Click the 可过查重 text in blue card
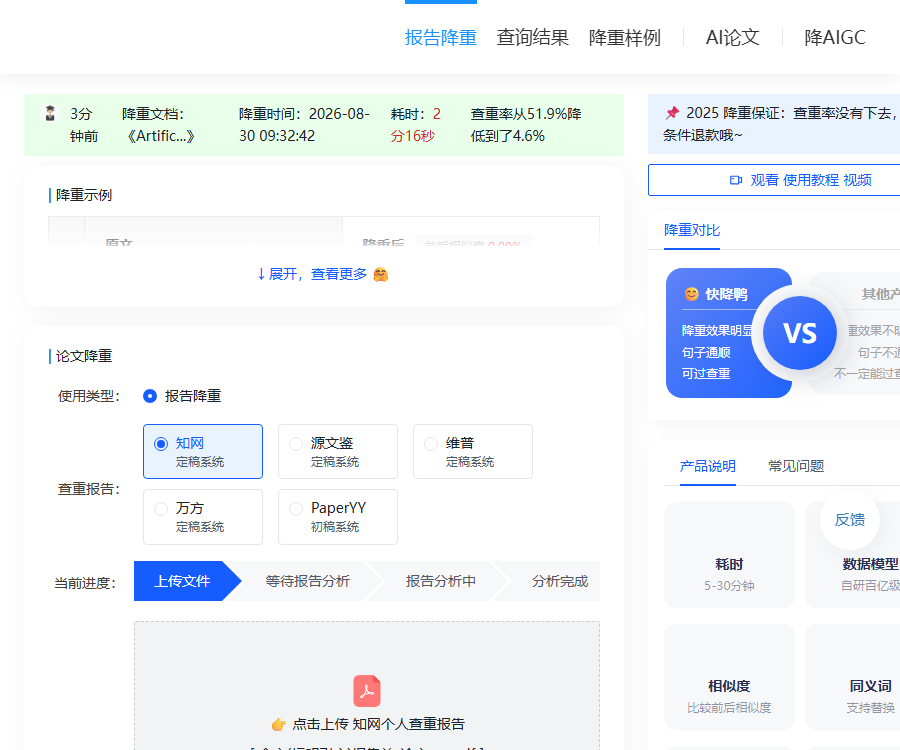 click(x=706, y=374)
